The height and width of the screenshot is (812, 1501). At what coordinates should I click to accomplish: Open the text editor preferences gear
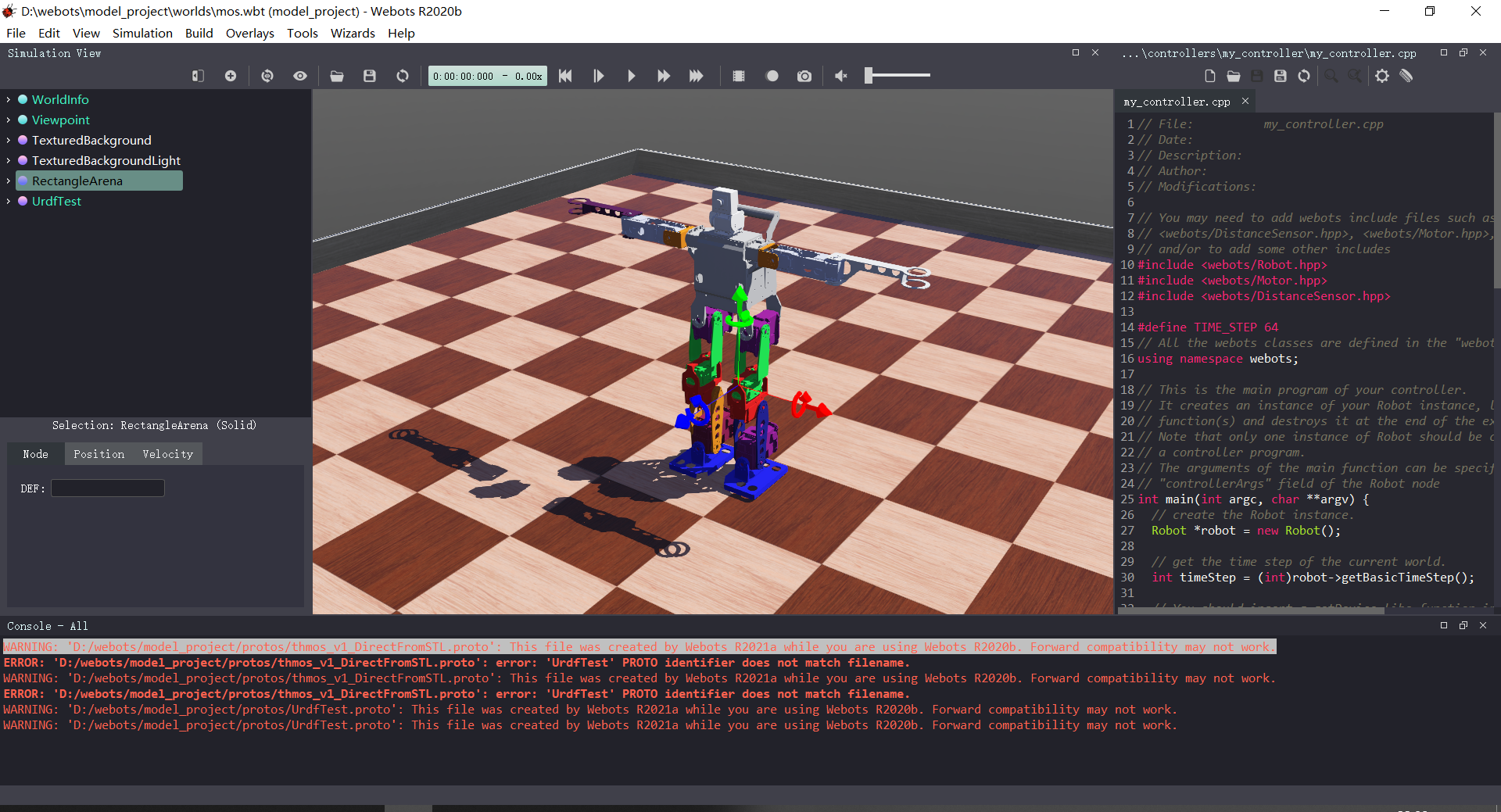tap(1383, 76)
